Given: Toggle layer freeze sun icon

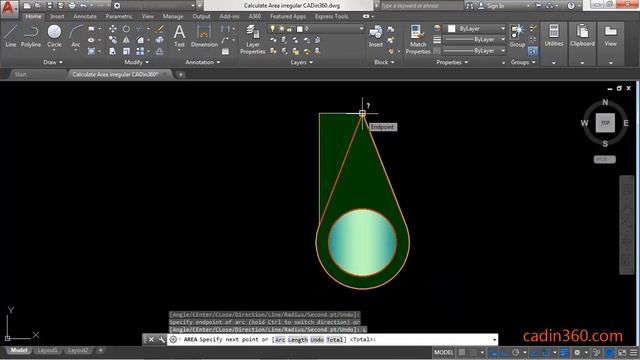Looking at the screenshot, I should click(281, 29).
